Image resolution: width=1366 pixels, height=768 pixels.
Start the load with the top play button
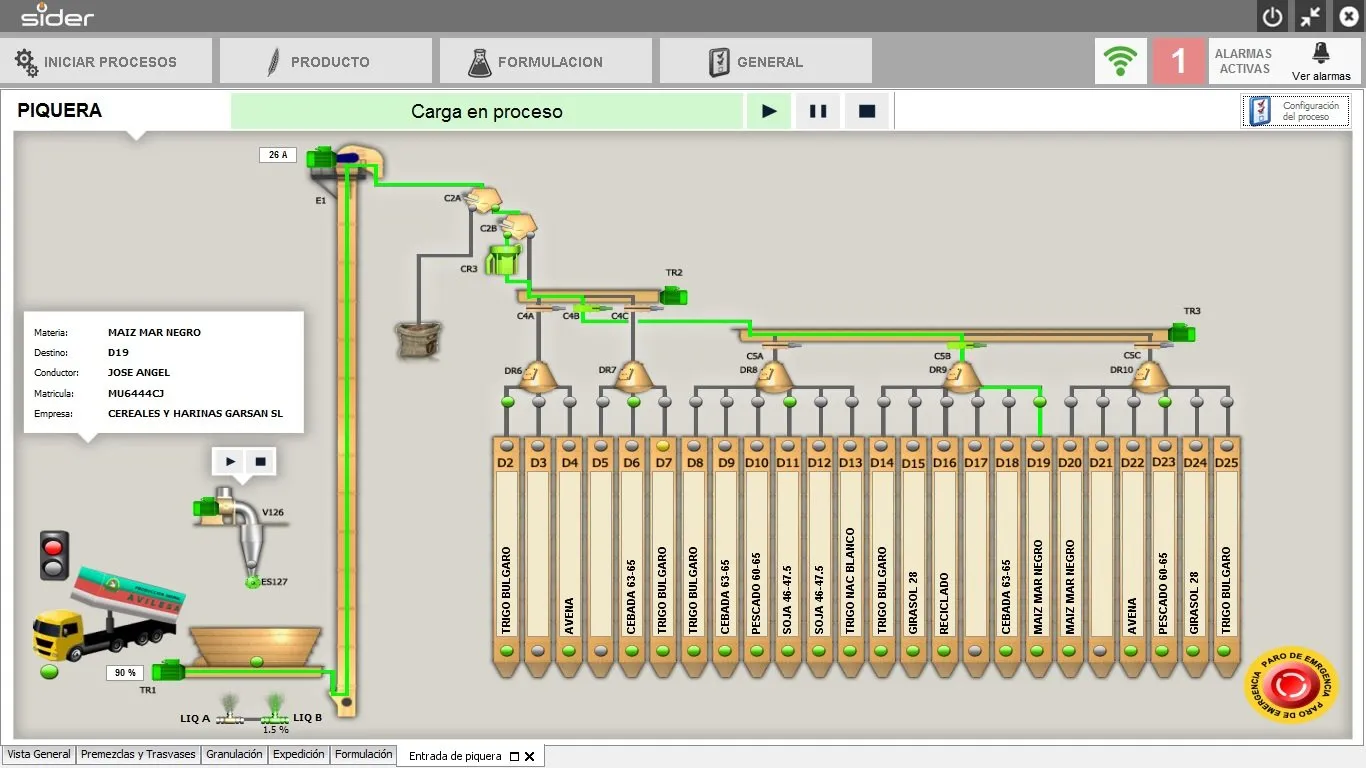coord(769,111)
